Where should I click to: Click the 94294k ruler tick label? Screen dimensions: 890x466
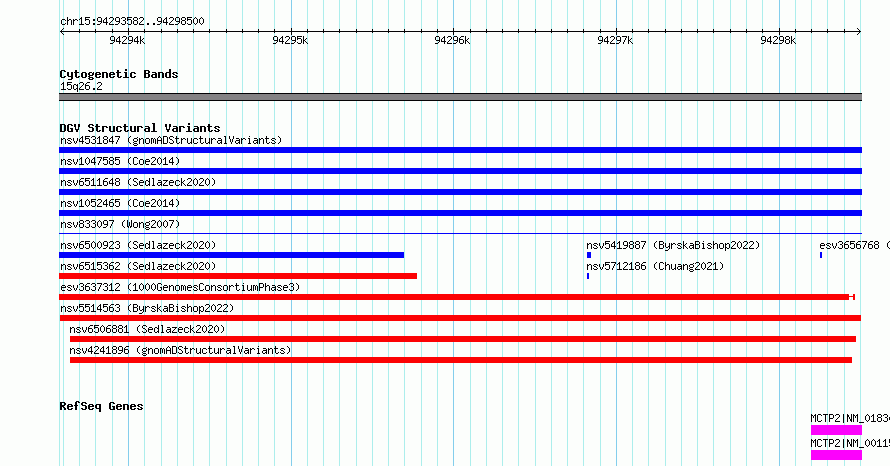tap(127, 40)
